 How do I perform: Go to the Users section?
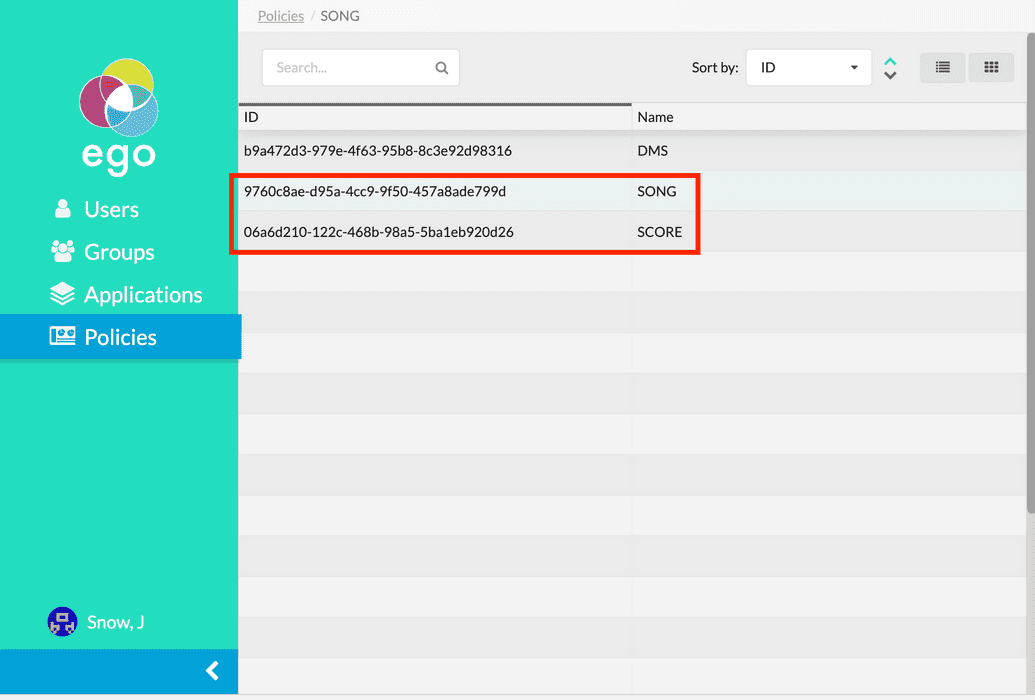click(111, 210)
